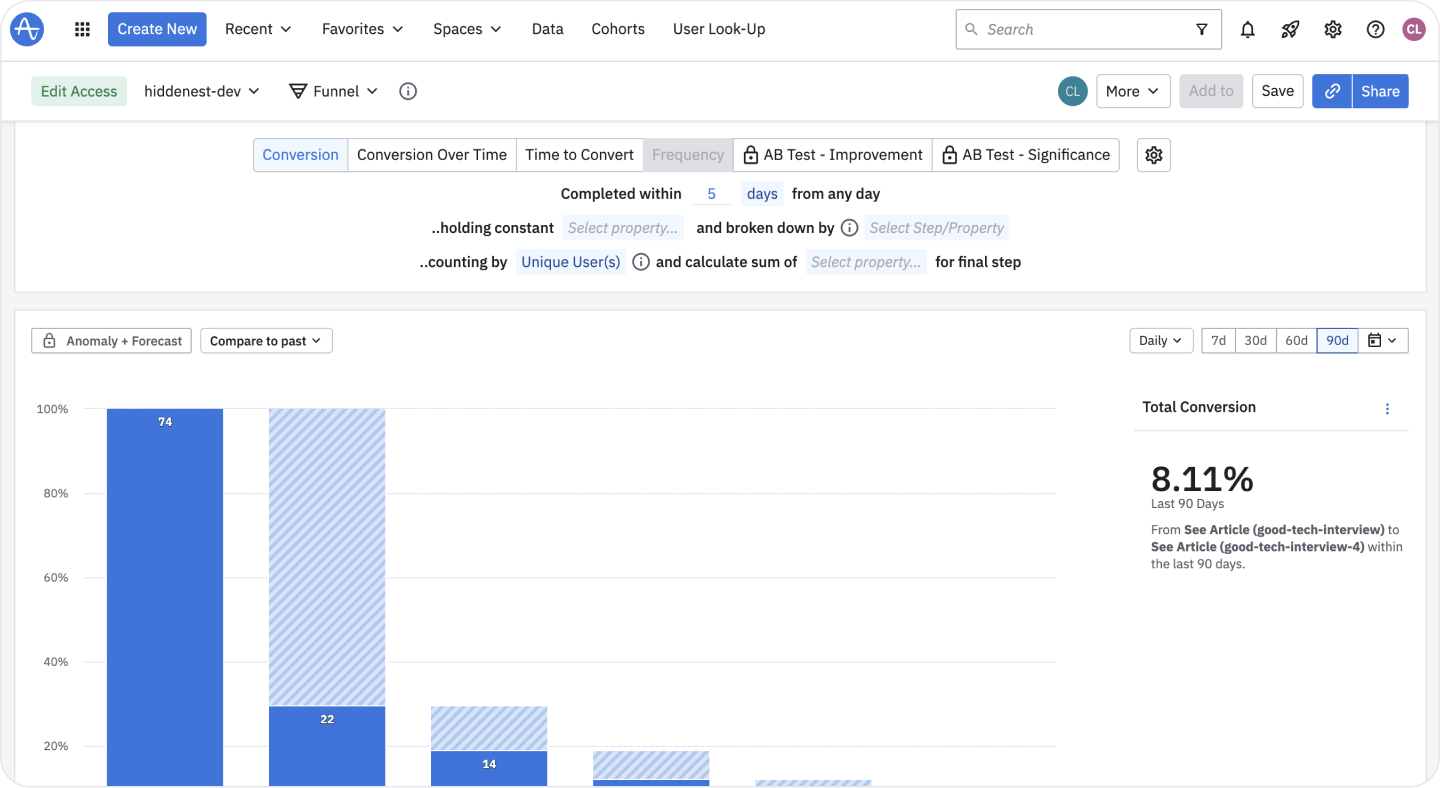Enable the Anomaly + Forecast overlay
This screenshot has height=788, width=1440.
pos(110,340)
